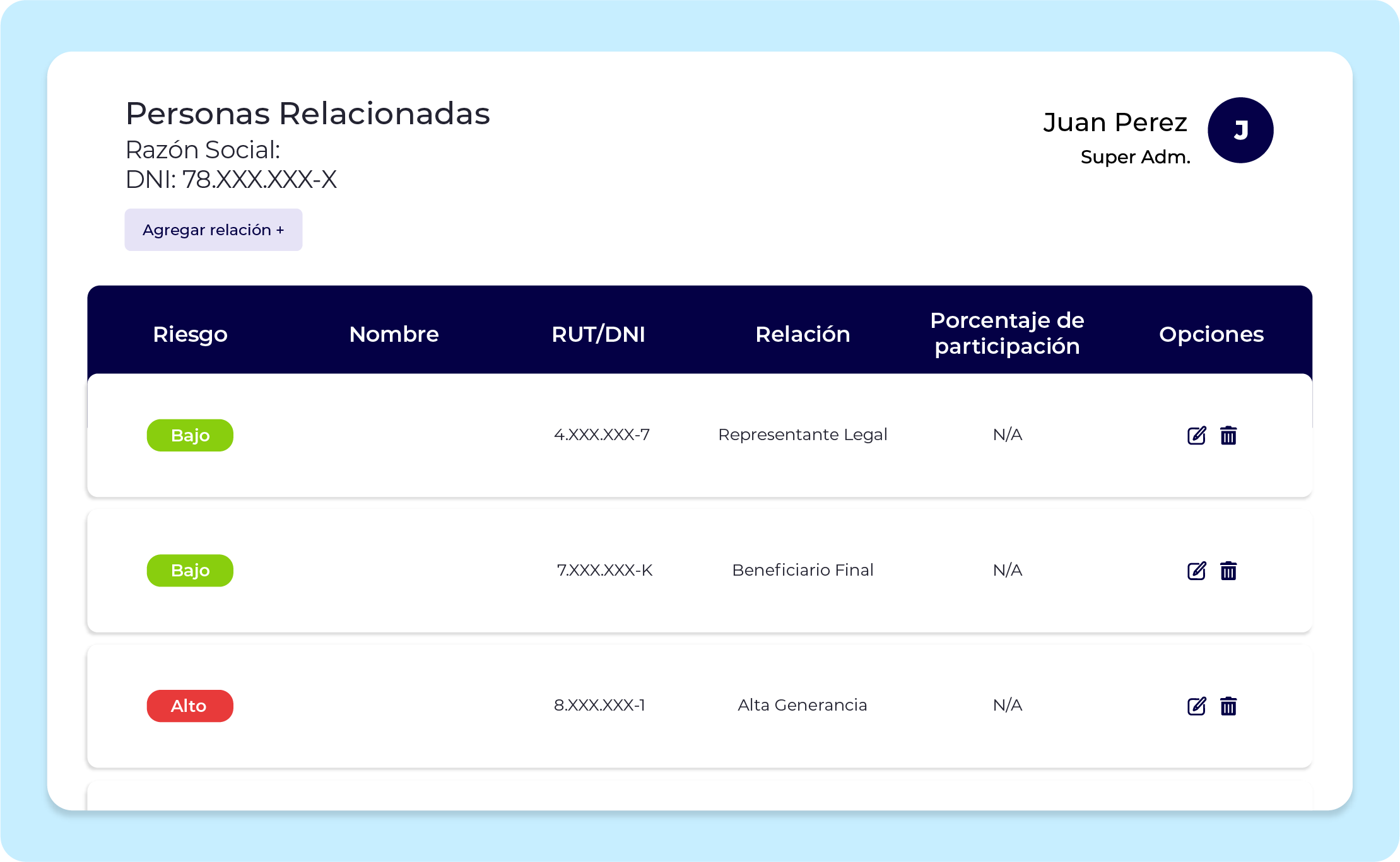Image resolution: width=1400 pixels, height=862 pixels.
Task: Delete the Representante Legal relation
Action: point(1228,436)
